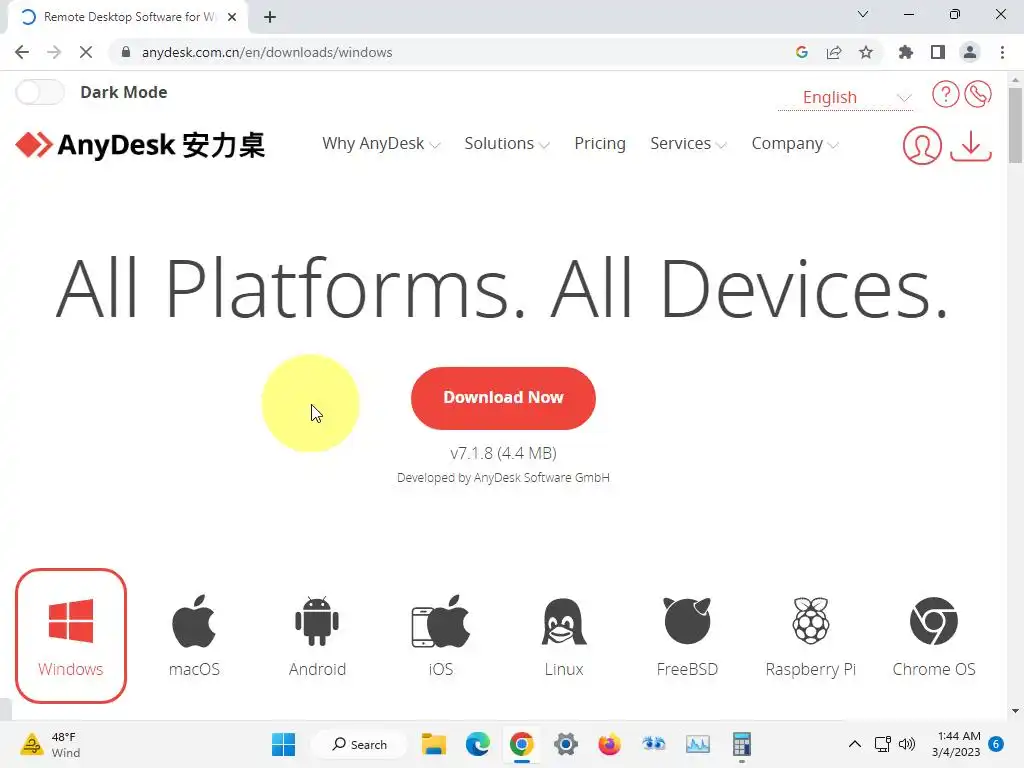Stop loading the page
This screenshot has width=1024, height=768.
coord(86,52)
